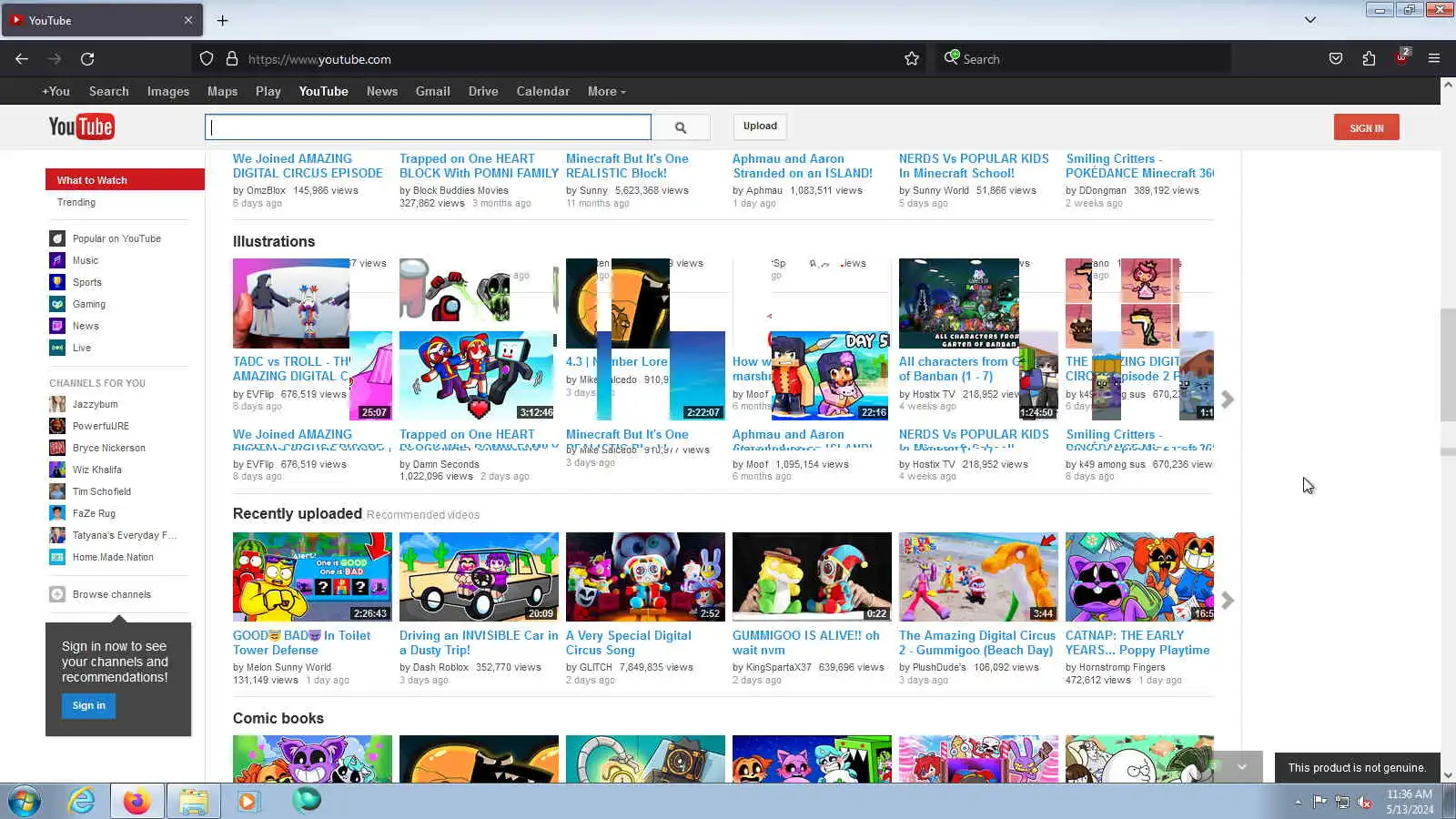Open 'A Very Special Digital Circus Song' thumbnail
The width and height of the screenshot is (1456, 819).
(x=645, y=577)
